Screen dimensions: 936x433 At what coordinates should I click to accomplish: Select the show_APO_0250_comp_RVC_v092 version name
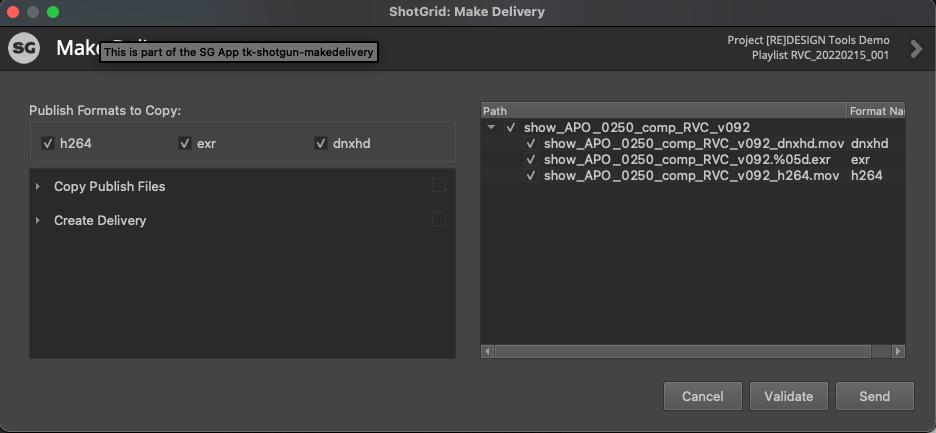point(637,127)
